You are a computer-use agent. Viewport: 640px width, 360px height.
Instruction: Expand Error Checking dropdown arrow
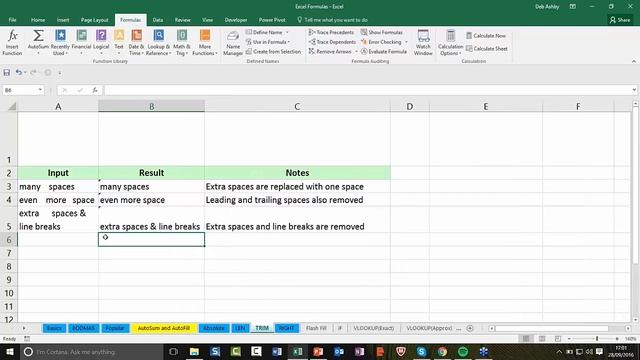pos(406,42)
